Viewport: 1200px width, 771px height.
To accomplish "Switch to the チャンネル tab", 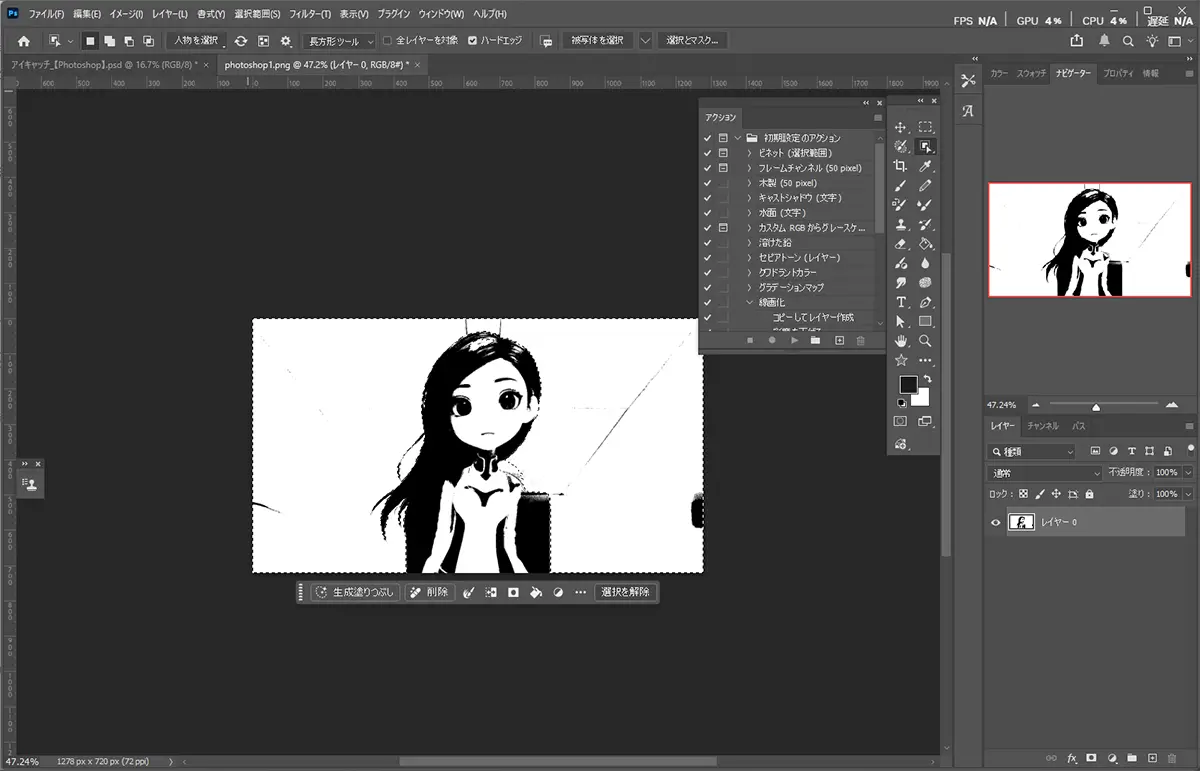I will pyautogui.click(x=1042, y=426).
